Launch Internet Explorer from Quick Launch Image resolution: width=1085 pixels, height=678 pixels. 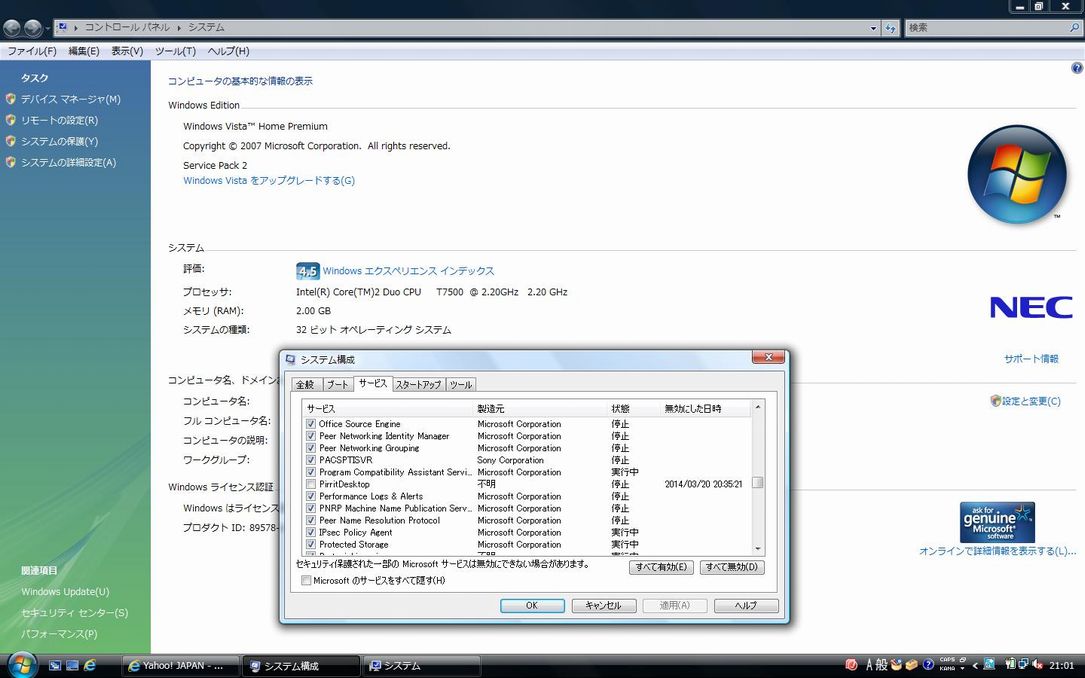[x=90, y=666]
